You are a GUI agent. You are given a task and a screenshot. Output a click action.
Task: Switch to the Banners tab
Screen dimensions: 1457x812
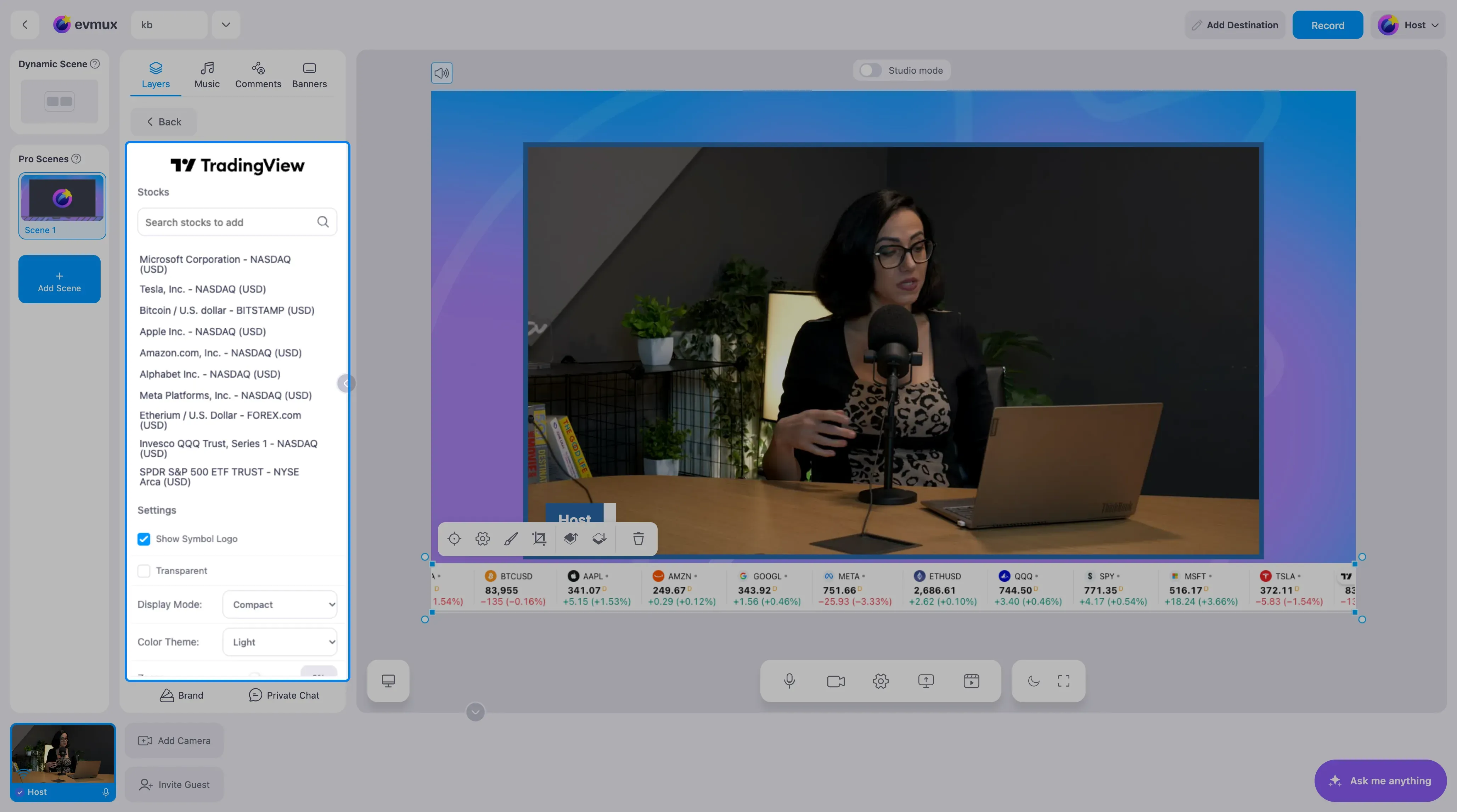point(309,75)
